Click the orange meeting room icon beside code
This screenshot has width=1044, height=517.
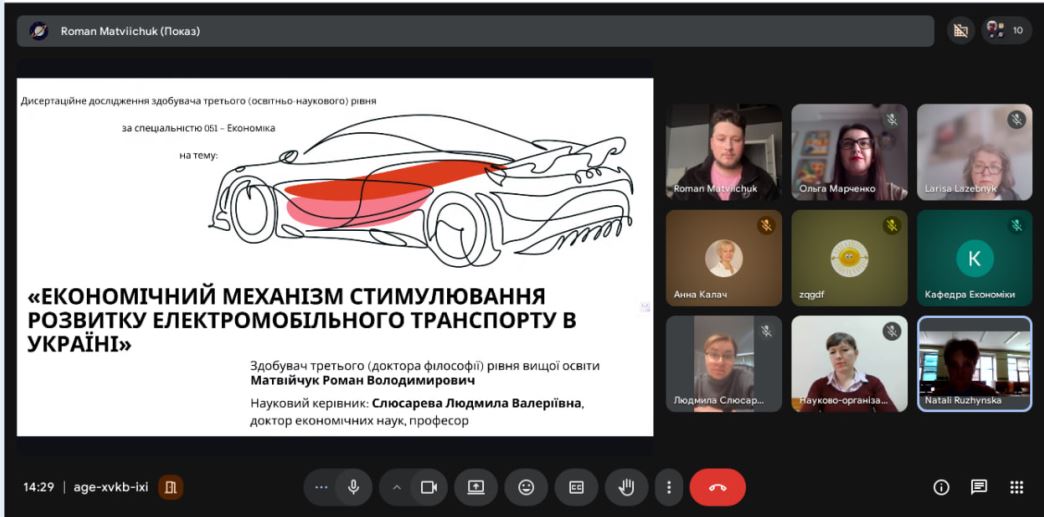pyautogui.click(x=171, y=487)
